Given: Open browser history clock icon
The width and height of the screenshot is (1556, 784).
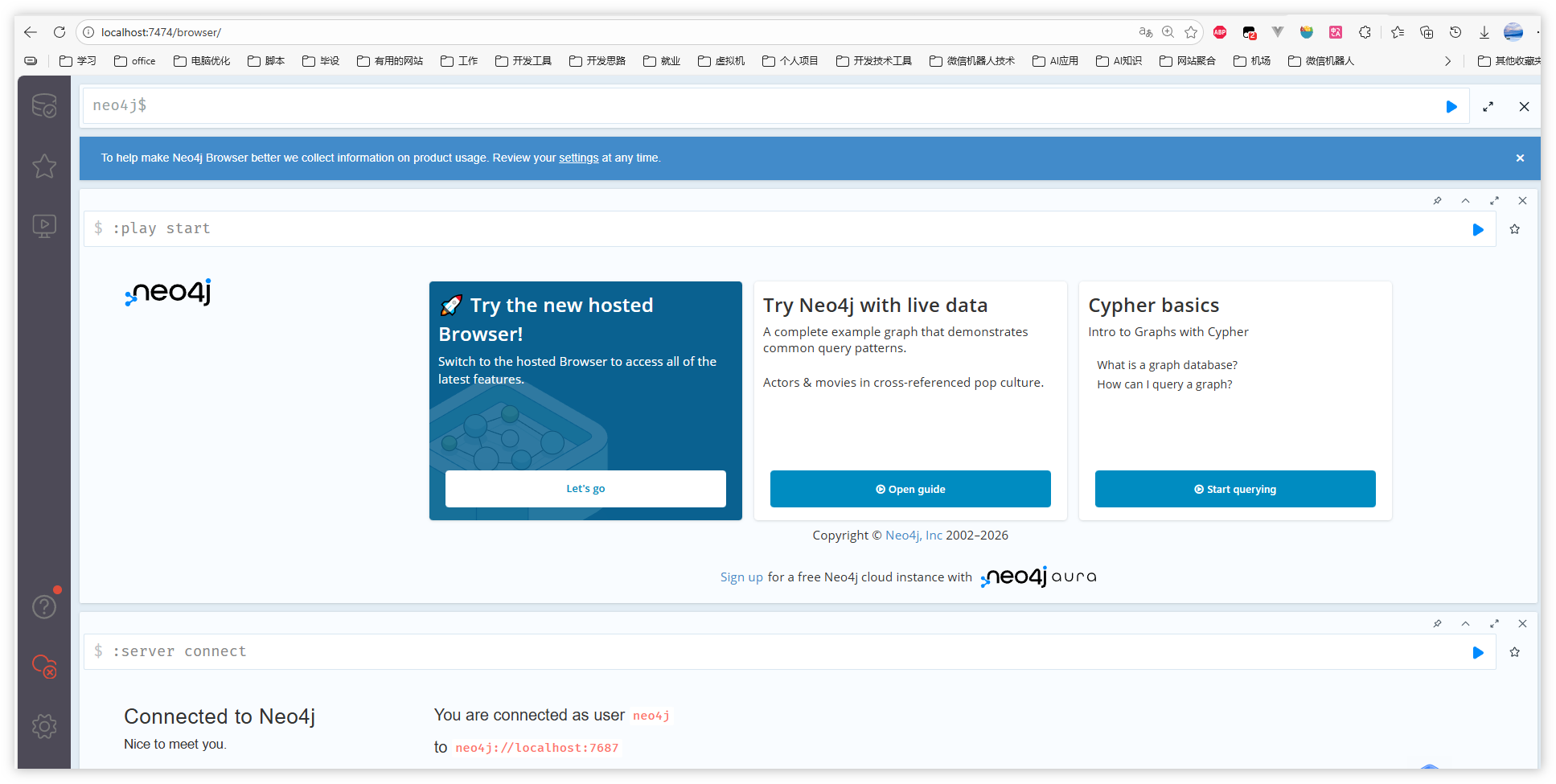Looking at the screenshot, I should (x=1455, y=32).
